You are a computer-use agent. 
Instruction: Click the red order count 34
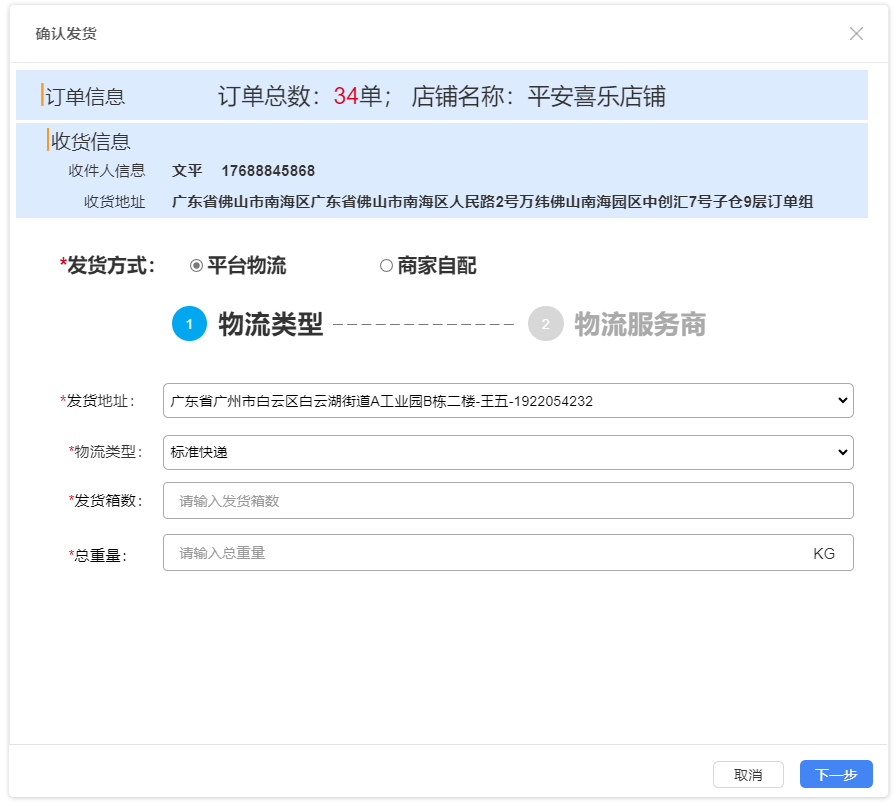click(346, 96)
